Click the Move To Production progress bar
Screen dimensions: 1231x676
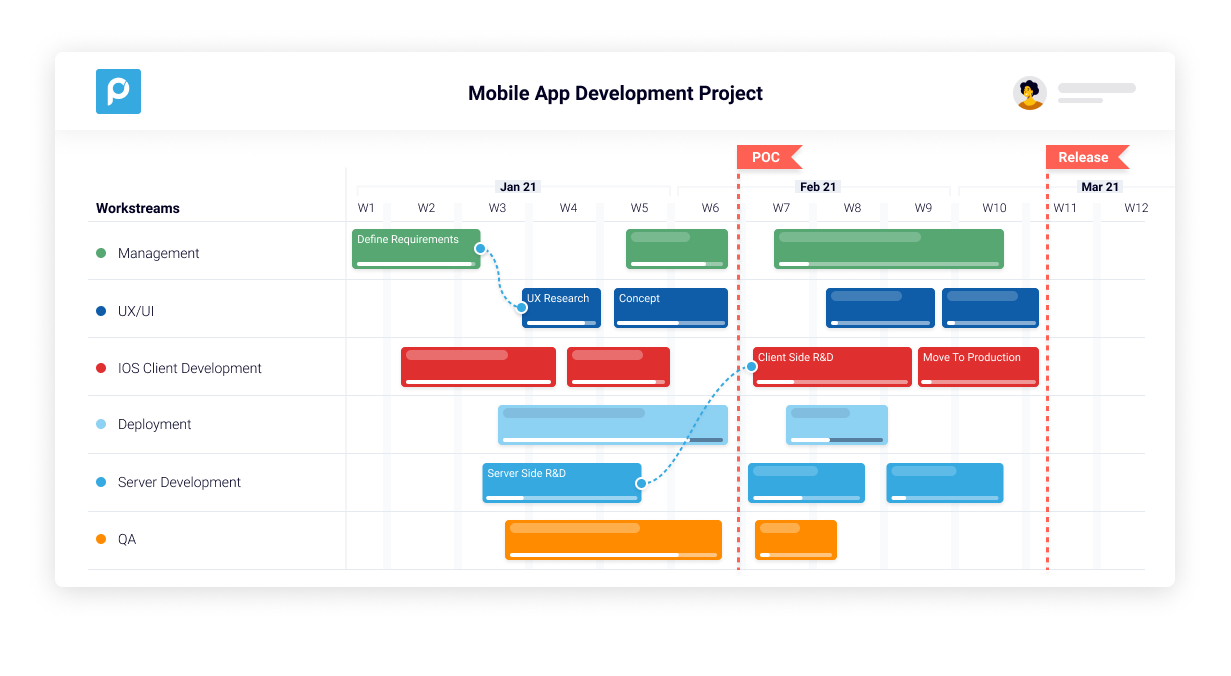[x=978, y=382]
